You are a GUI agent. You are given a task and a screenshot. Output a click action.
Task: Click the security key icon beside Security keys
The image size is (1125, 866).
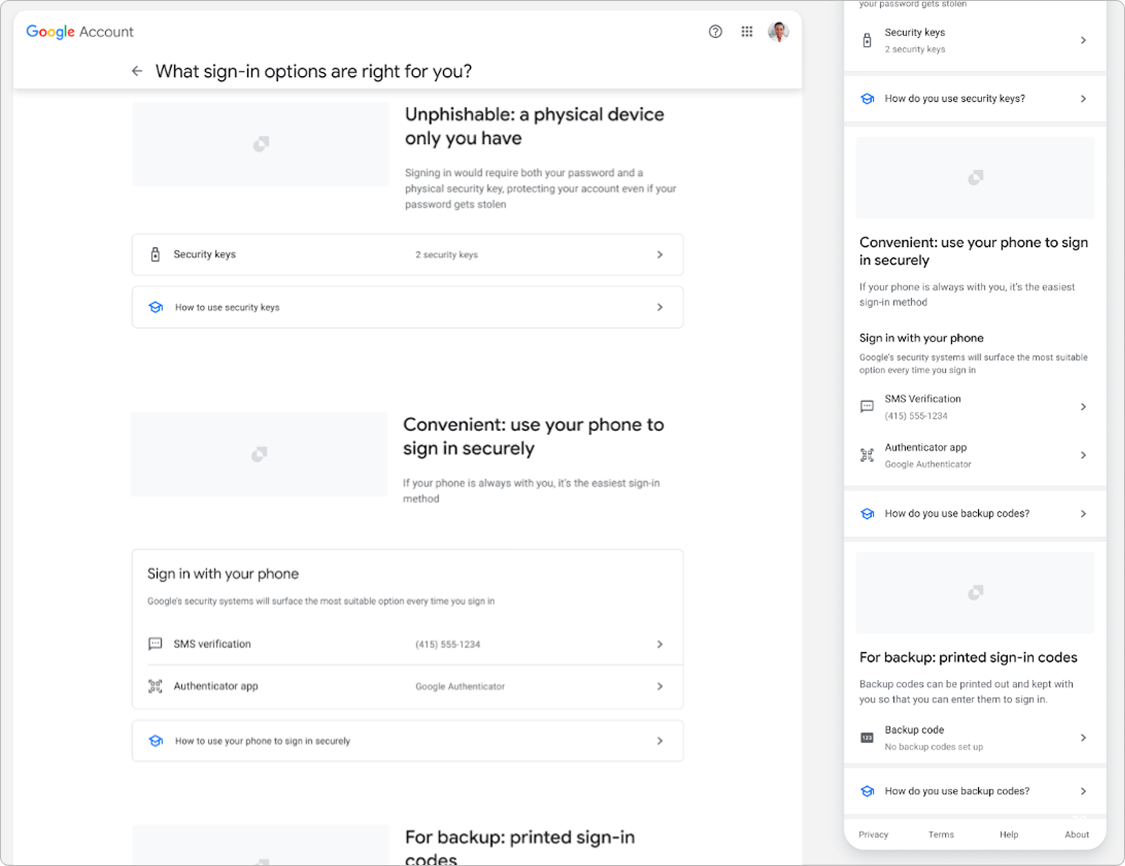click(155, 254)
